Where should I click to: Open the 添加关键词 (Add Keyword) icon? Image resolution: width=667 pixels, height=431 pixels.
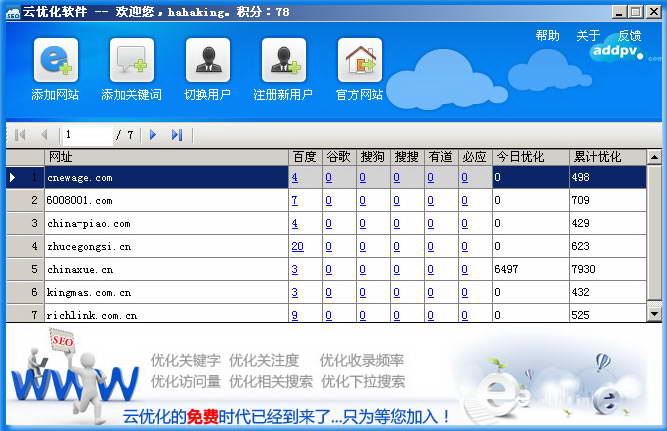click(x=131, y=61)
